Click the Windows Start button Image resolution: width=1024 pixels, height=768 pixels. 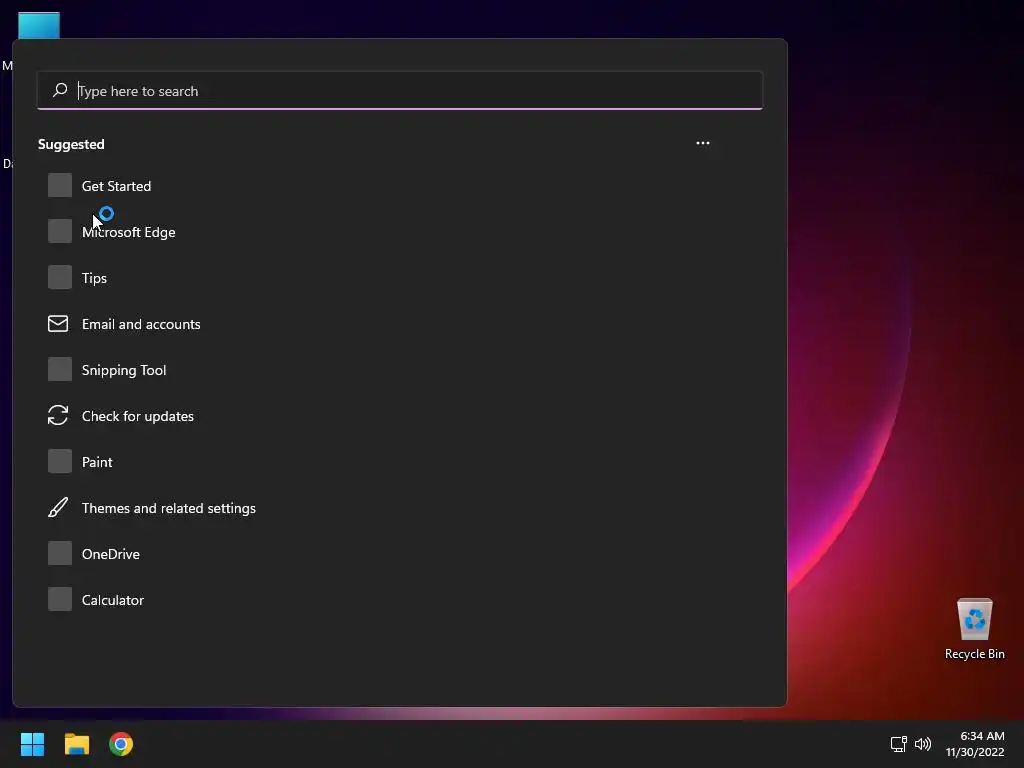[x=32, y=744]
